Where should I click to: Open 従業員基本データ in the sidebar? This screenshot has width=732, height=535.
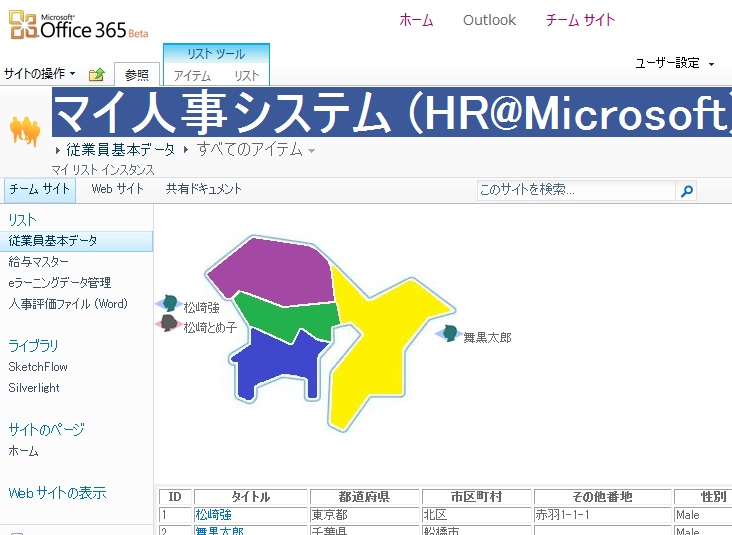pyautogui.click(x=76, y=241)
